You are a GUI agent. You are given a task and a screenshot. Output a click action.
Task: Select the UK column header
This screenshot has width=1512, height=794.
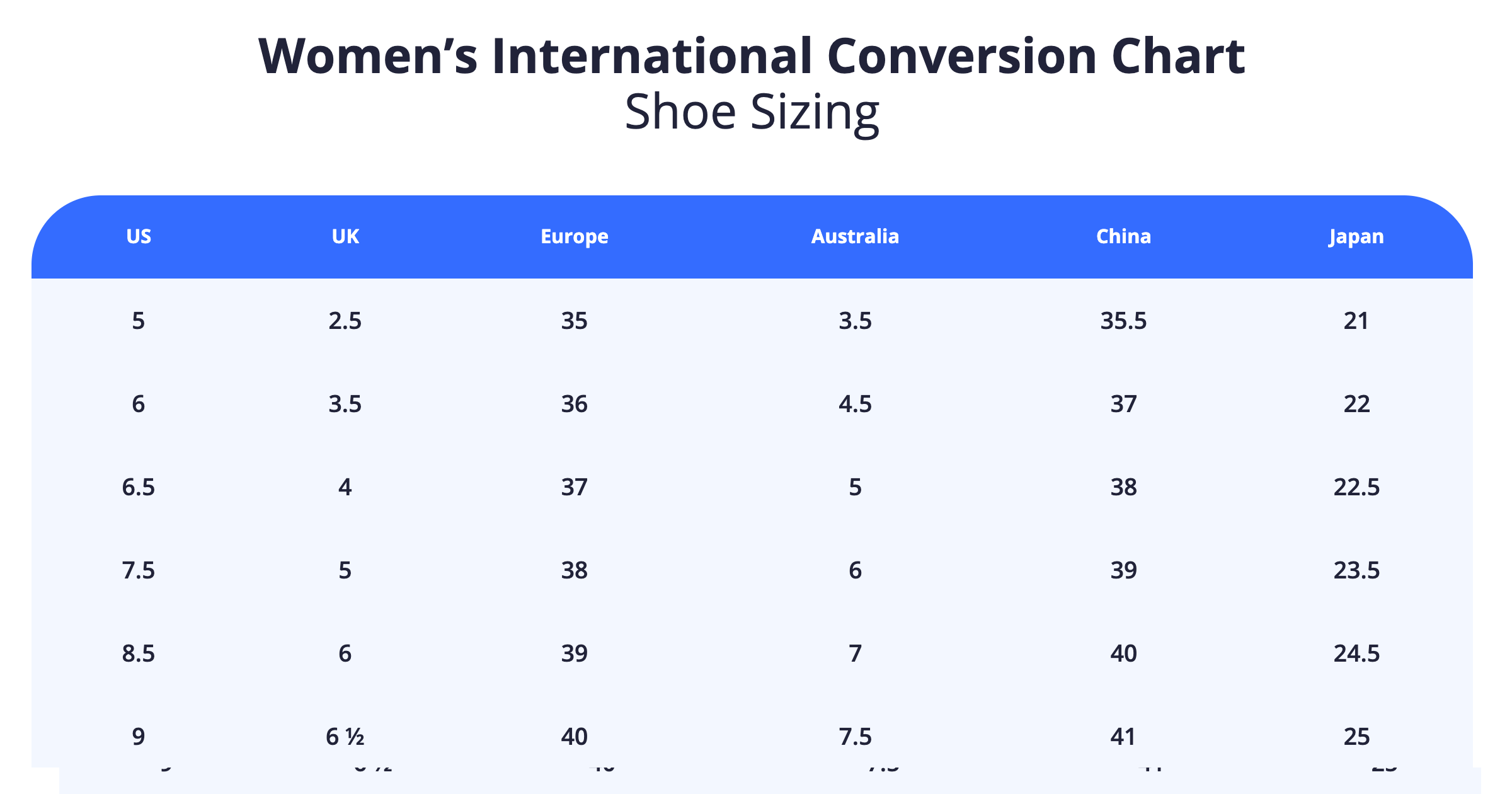point(345,236)
